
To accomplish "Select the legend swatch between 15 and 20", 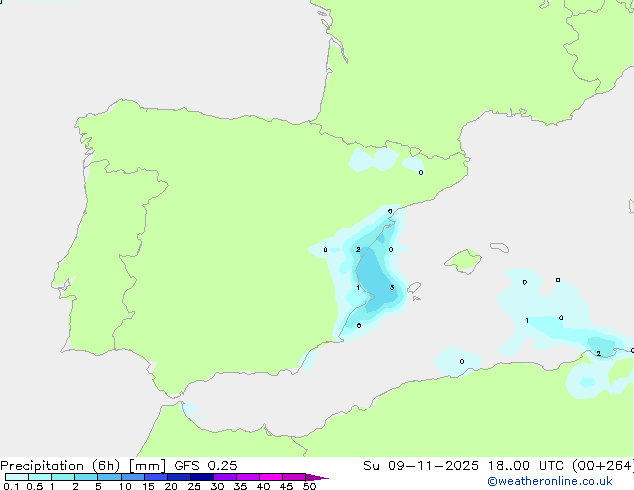I will coord(156,477).
